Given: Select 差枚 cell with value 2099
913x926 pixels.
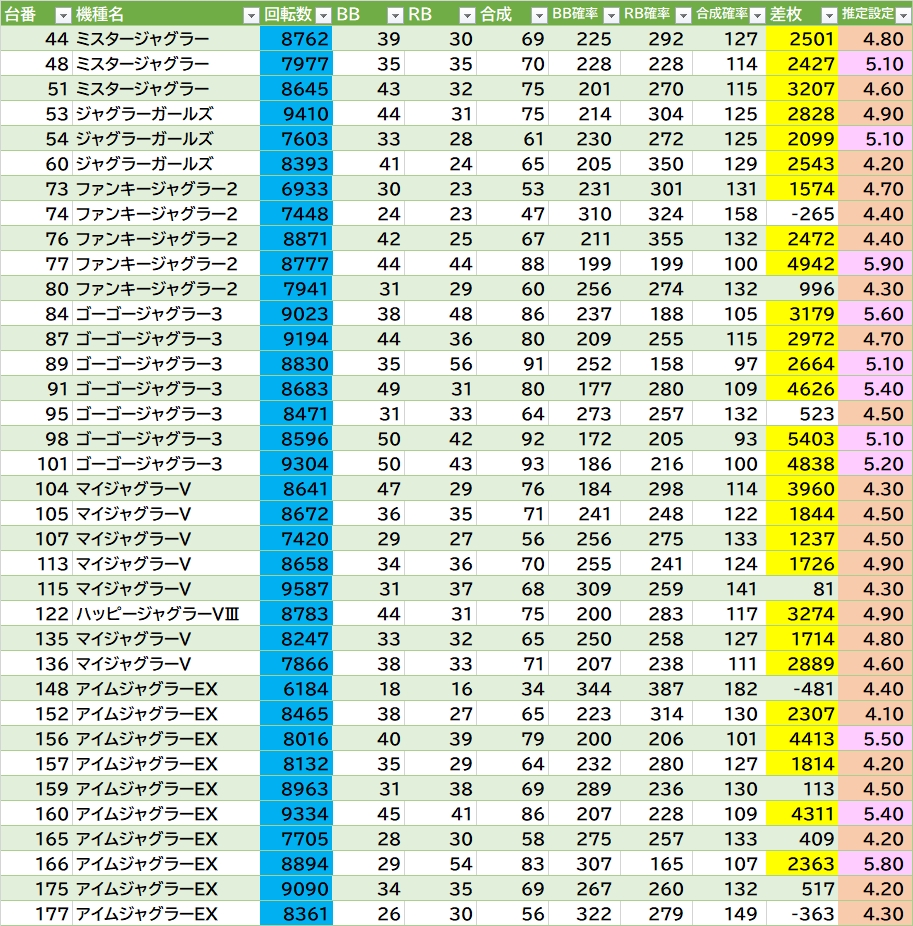Looking at the screenshot, I should 802,138.
